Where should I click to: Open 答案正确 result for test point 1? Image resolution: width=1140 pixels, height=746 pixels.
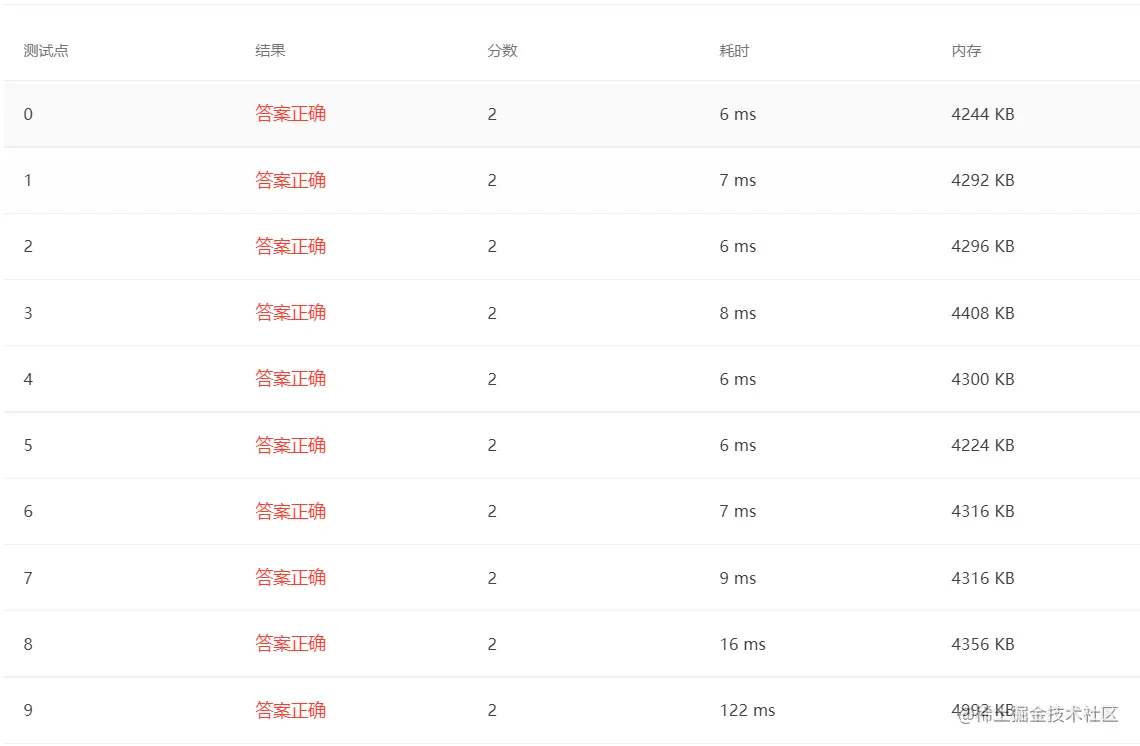click(290, 180)
